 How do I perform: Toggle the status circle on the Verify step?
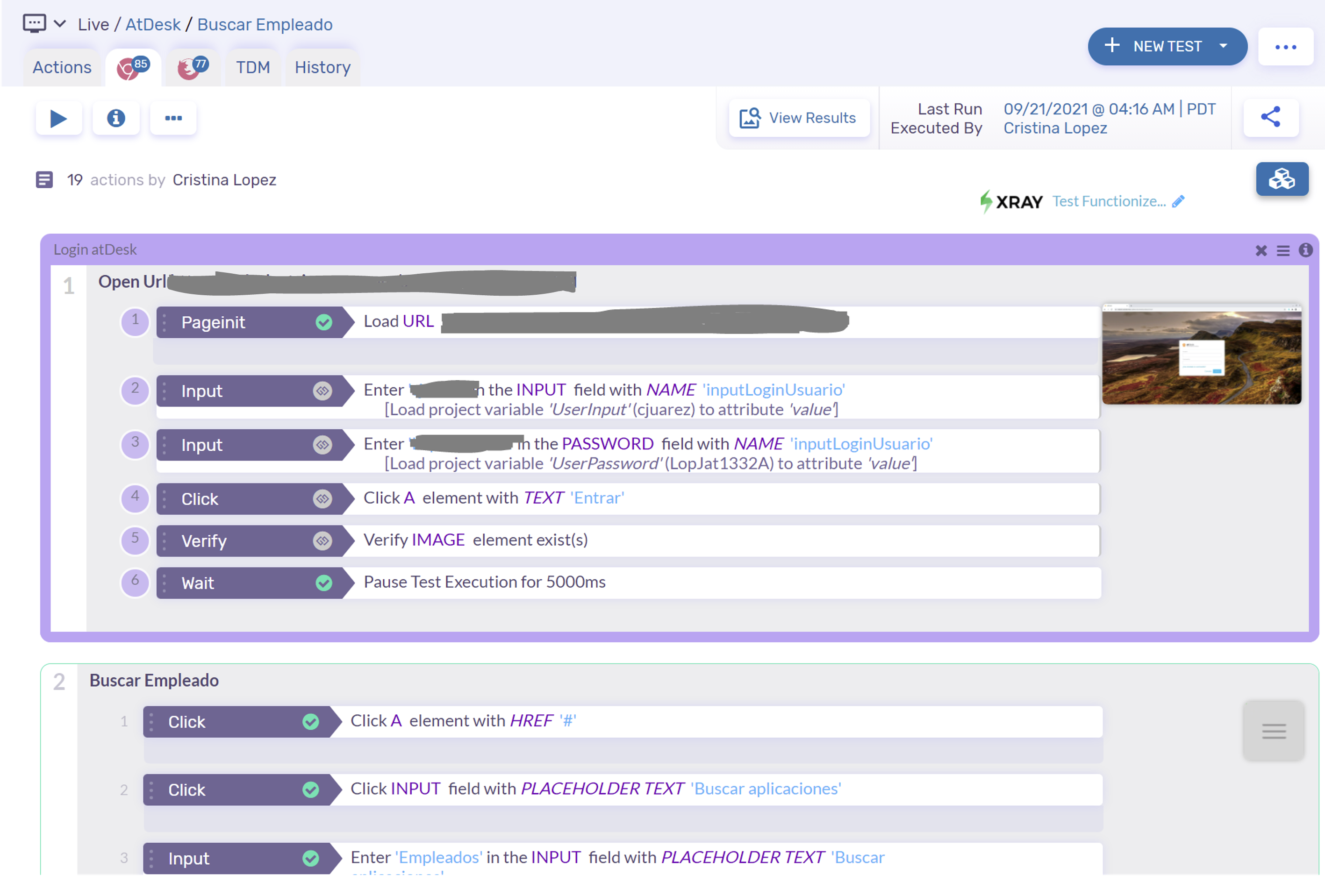[x=322, y=541]
